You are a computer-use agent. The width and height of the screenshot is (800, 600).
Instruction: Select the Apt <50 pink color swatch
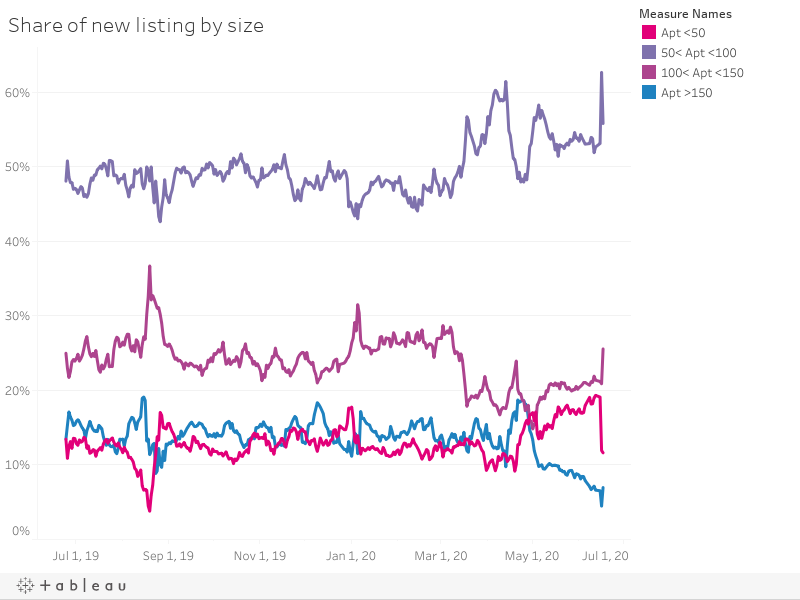(x=648, y=33)
